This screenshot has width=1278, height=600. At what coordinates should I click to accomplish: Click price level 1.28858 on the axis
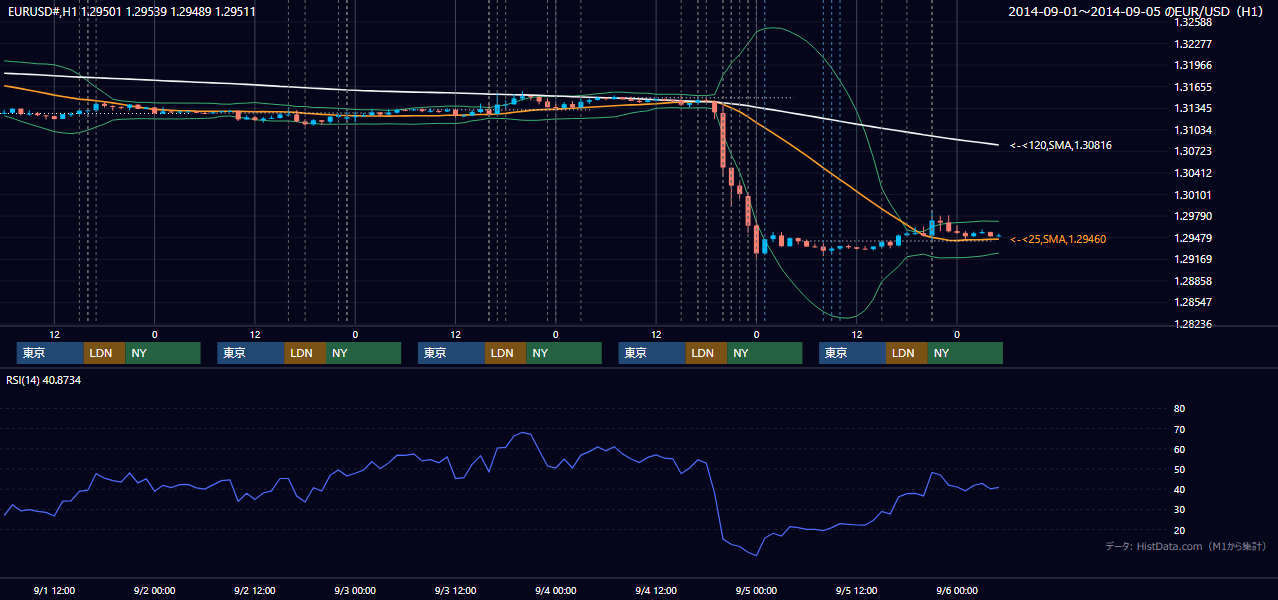[x=1193, y=281]
